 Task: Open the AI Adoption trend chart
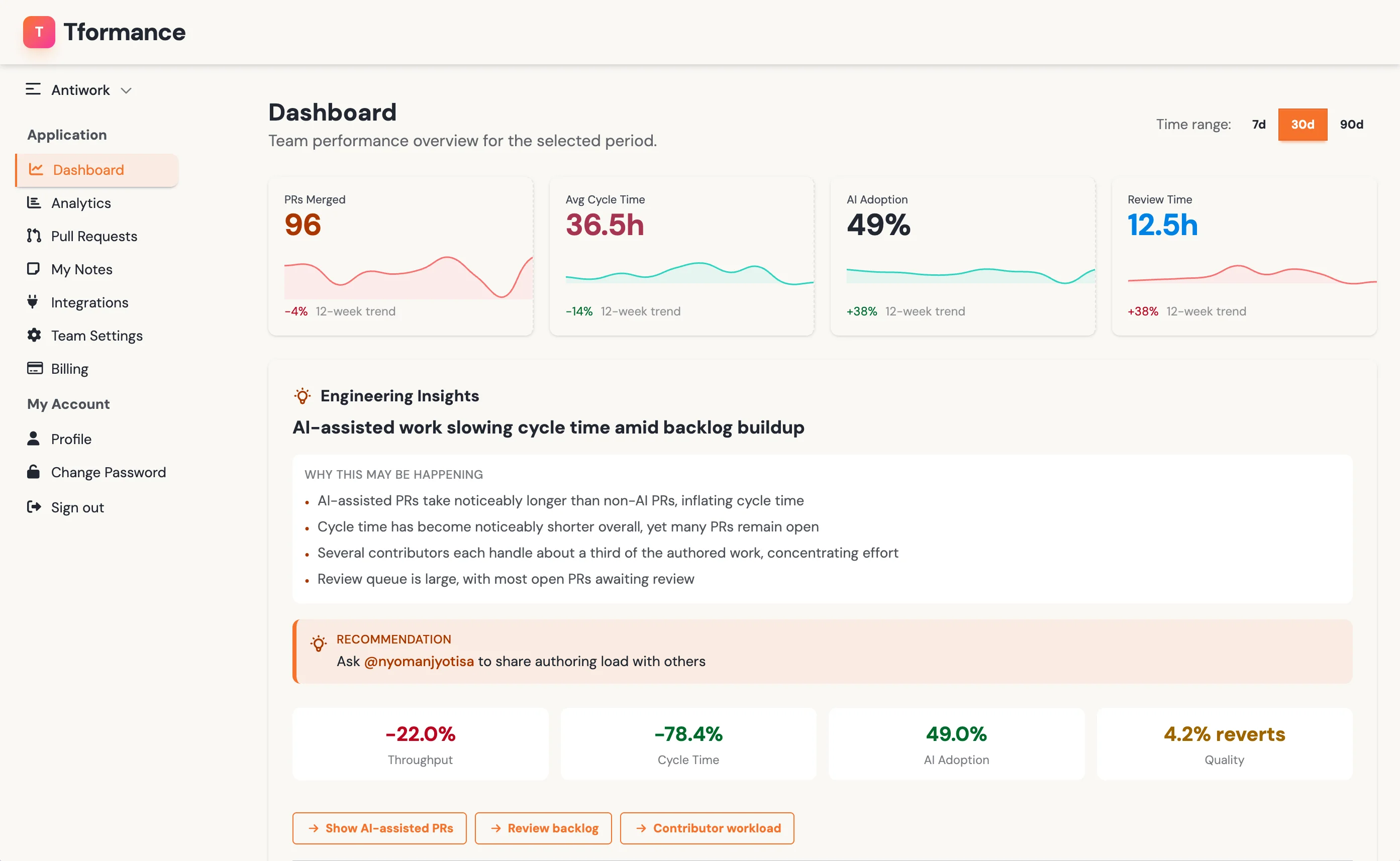[x=970, y=276]
